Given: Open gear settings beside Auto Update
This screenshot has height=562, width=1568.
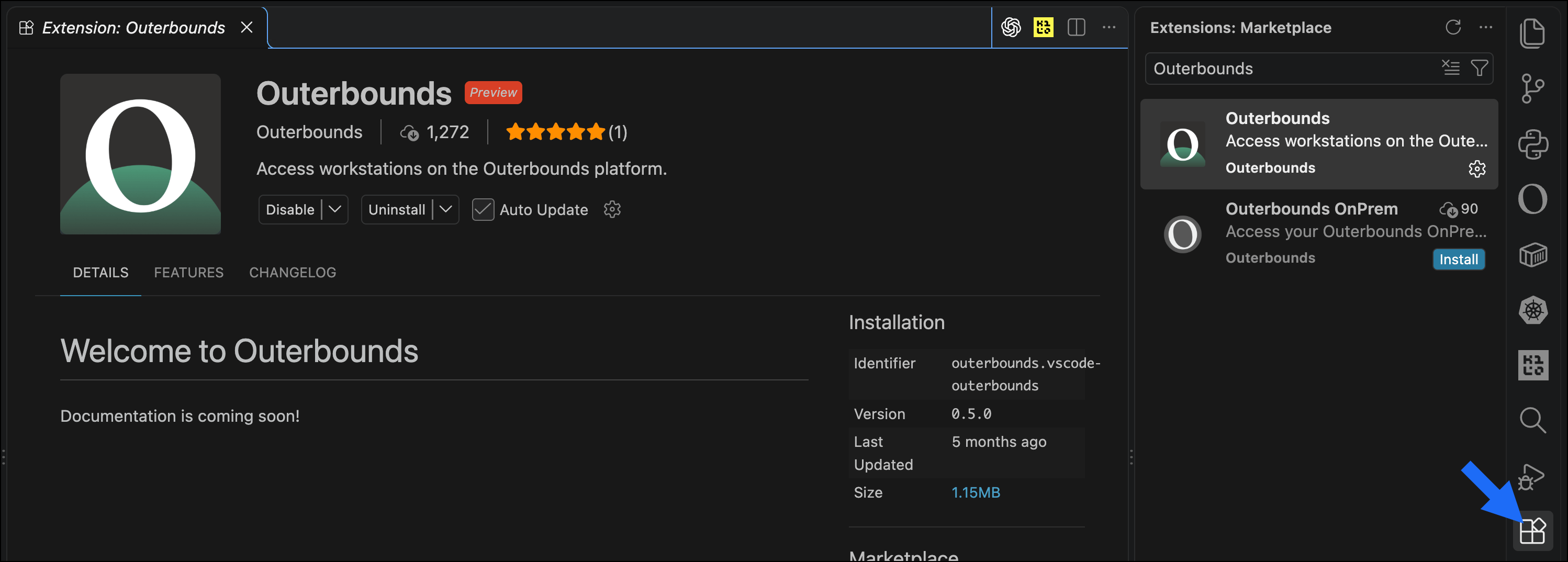Looking at the screenshot, I should click(612, 209).
